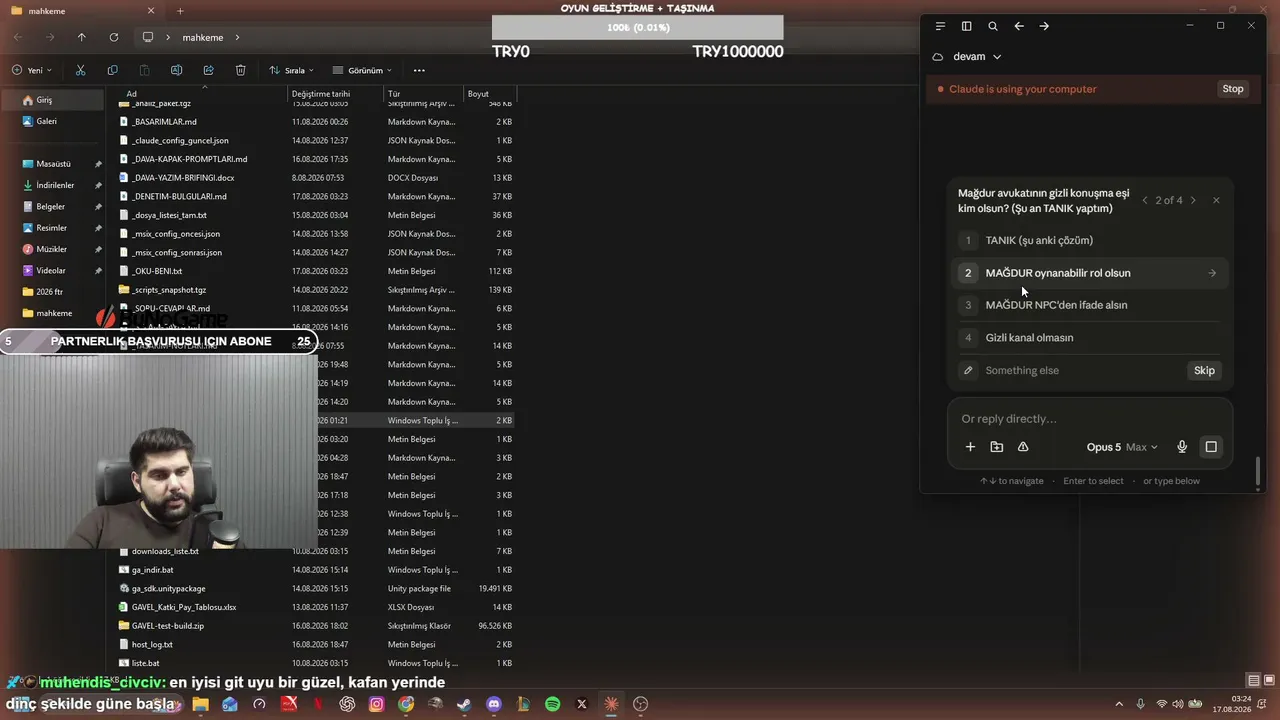
Task: Sort by Değiştirme tarihi column
Action: click(336, 94)
